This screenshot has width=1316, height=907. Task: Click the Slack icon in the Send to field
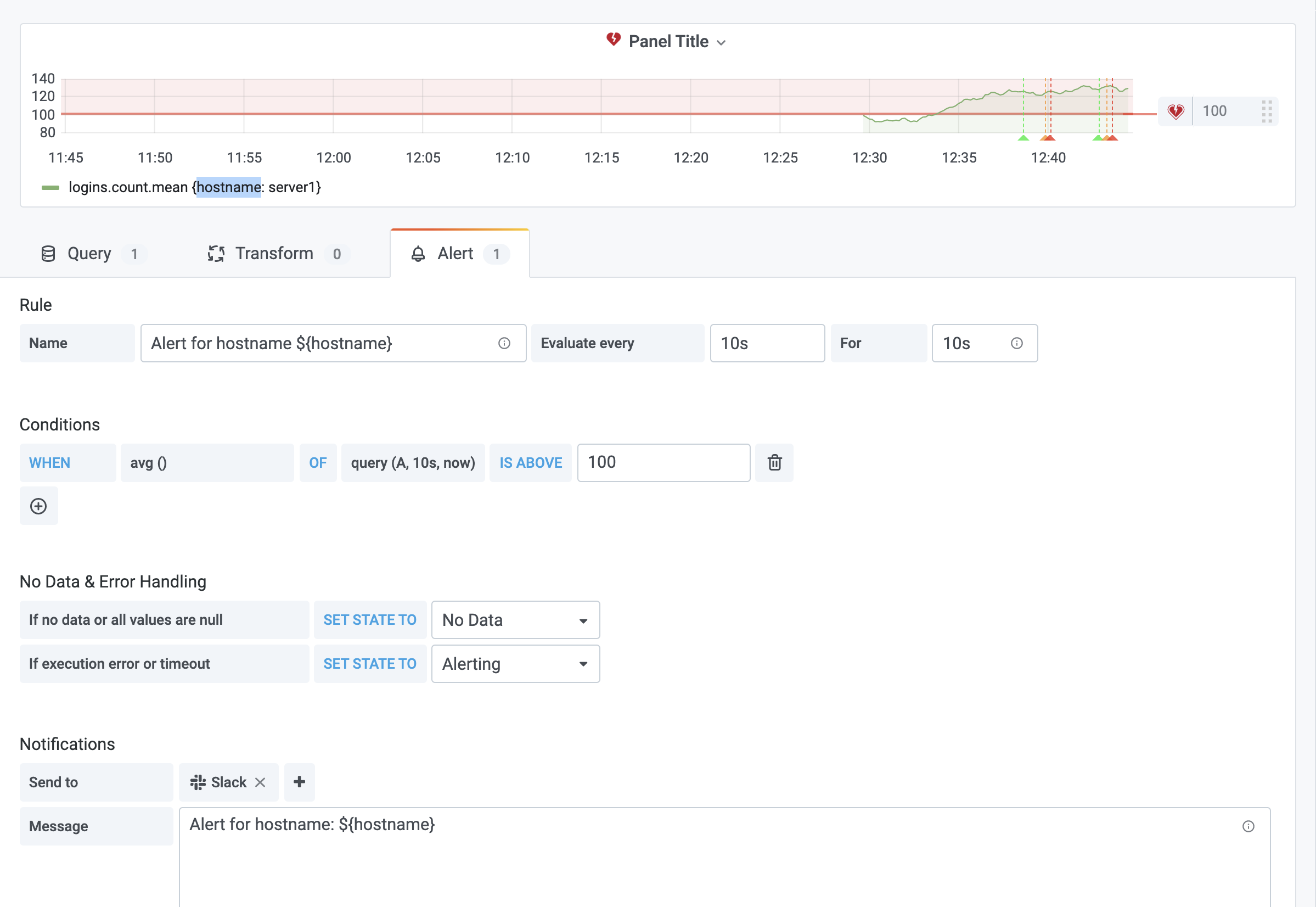point(198,782)
